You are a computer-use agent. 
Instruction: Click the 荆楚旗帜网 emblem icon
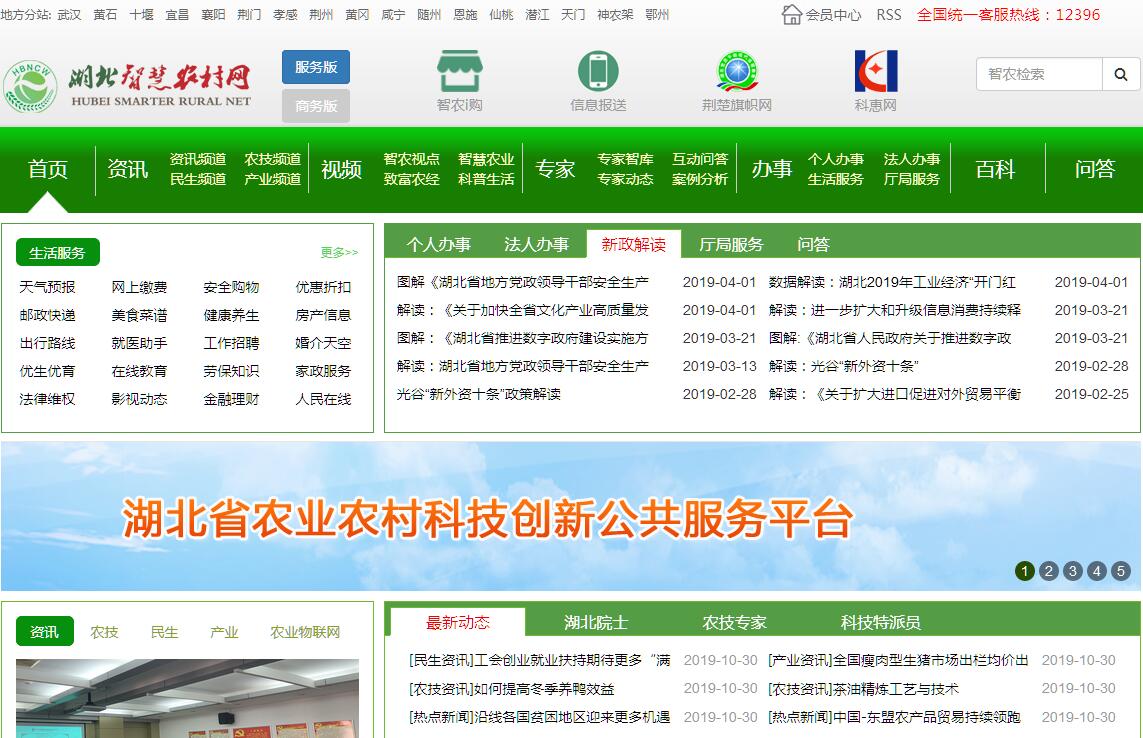[737, 72]
